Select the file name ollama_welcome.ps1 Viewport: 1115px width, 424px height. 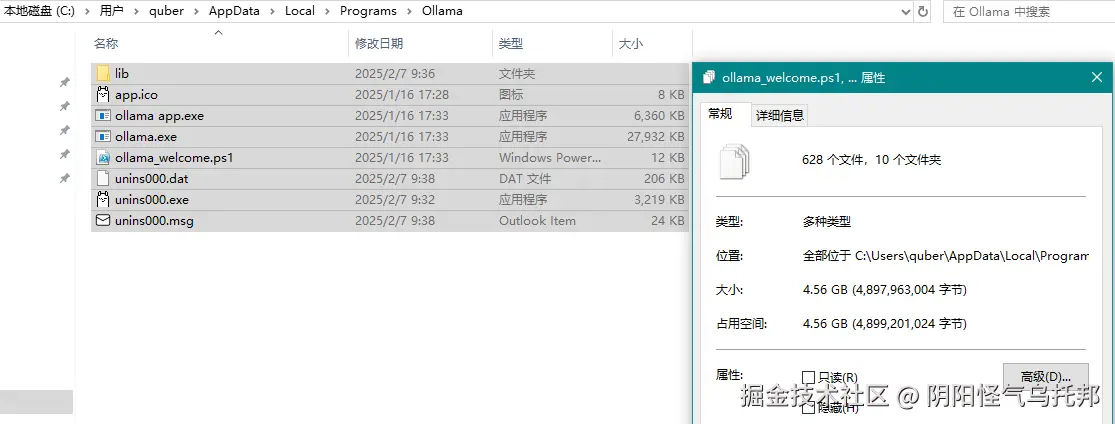coord(174,157)
